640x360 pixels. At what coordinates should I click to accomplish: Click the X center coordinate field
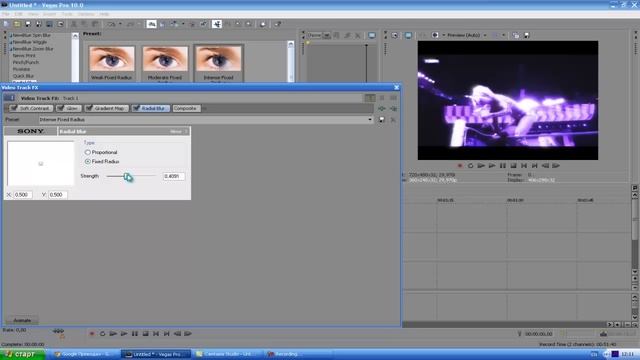click(22, 195)
